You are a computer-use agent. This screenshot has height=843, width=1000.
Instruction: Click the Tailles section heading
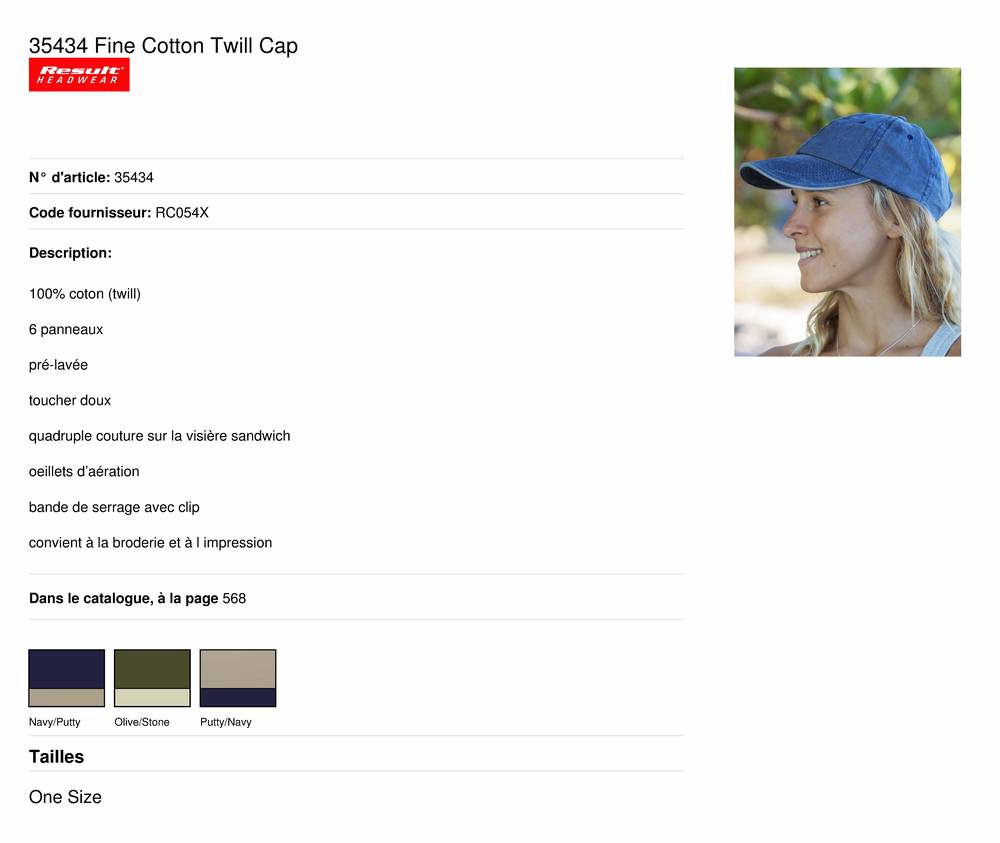56,756
